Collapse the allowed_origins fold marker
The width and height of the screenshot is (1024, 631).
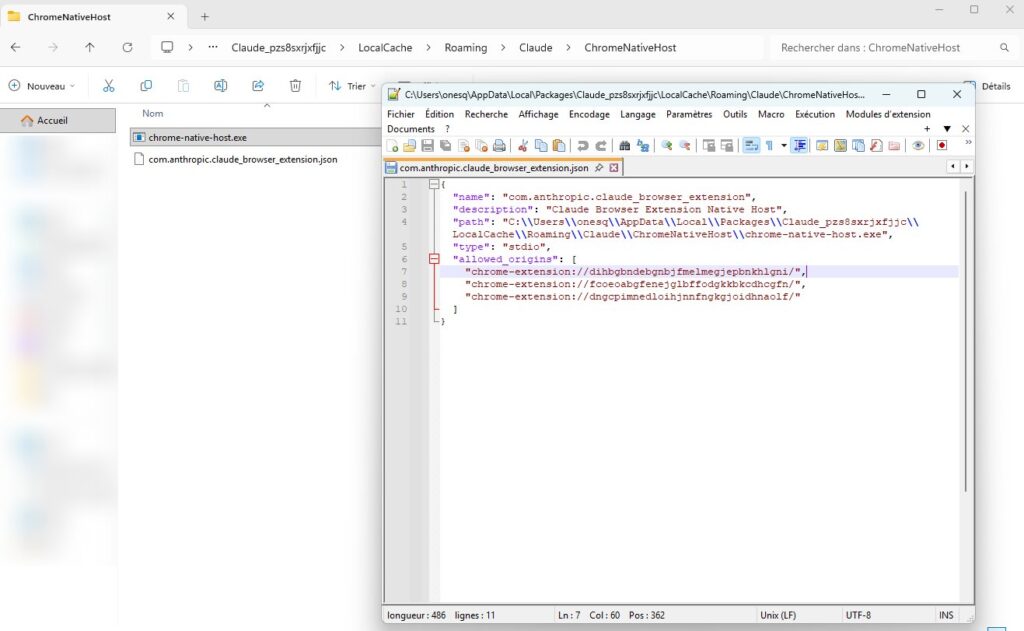[434, 259]
